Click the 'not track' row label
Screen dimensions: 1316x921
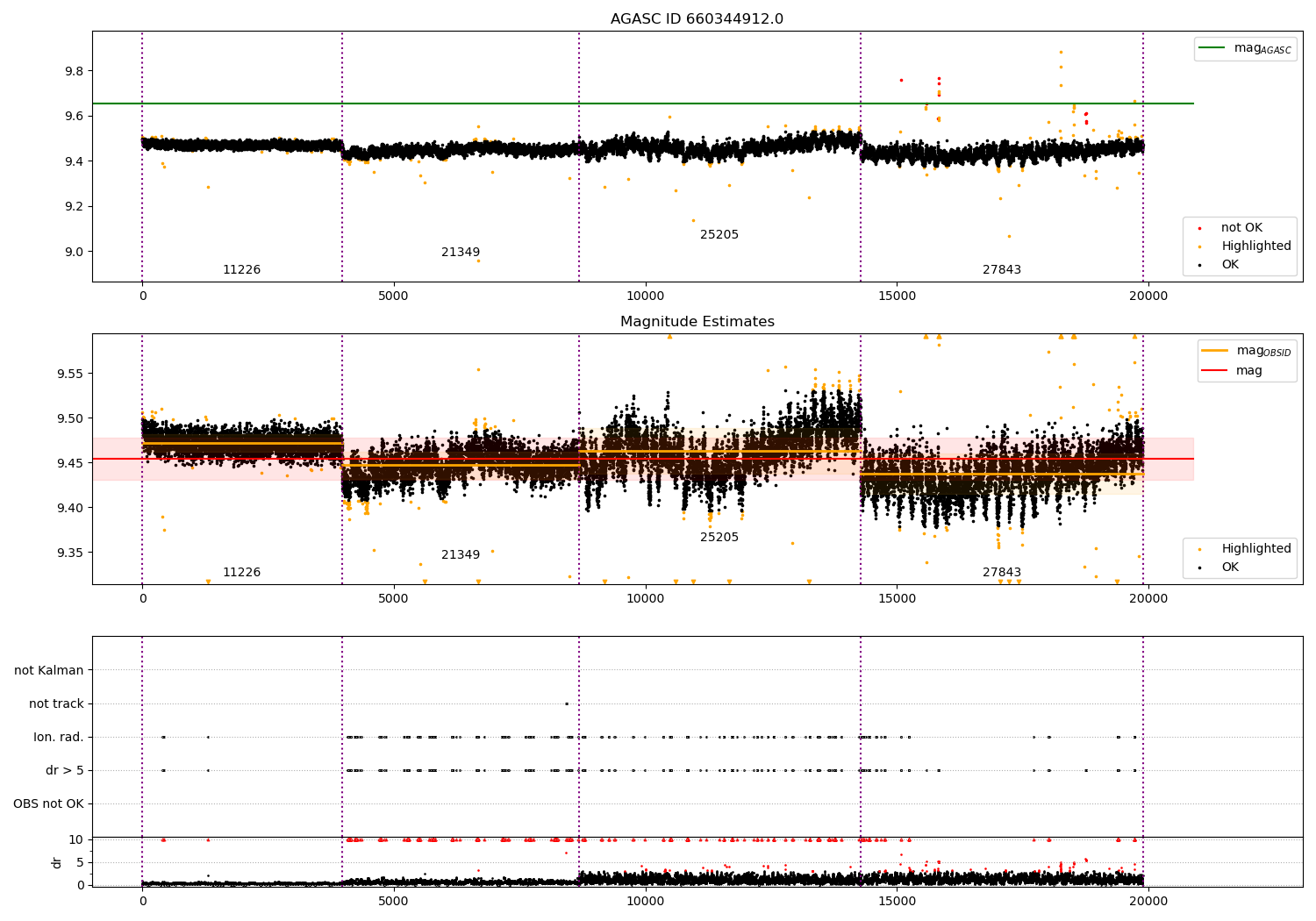(56, 704)
